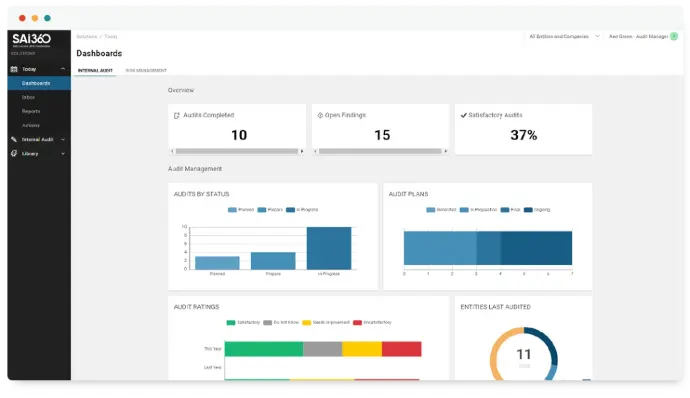Switch to the Risk Management tab
The width and height of the screenshot is (690, 398).
click(x=146, y=70)
